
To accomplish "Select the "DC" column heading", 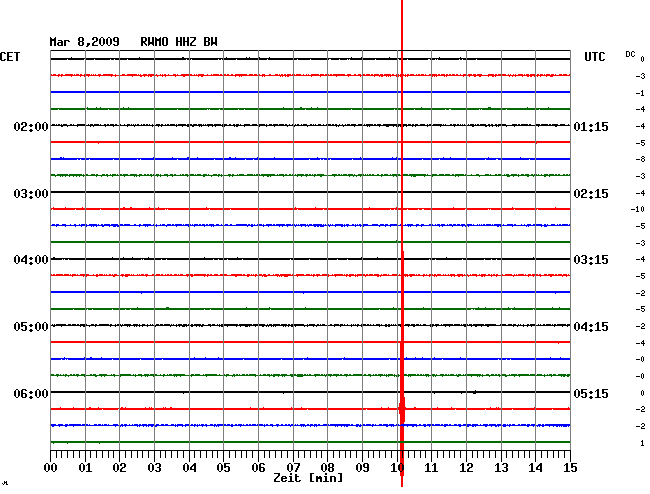I will [x=630, y=54].
